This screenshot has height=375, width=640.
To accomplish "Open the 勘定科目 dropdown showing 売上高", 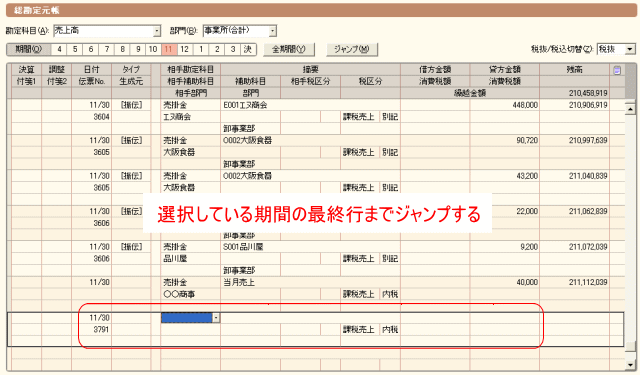I will (x=157, y=31).
